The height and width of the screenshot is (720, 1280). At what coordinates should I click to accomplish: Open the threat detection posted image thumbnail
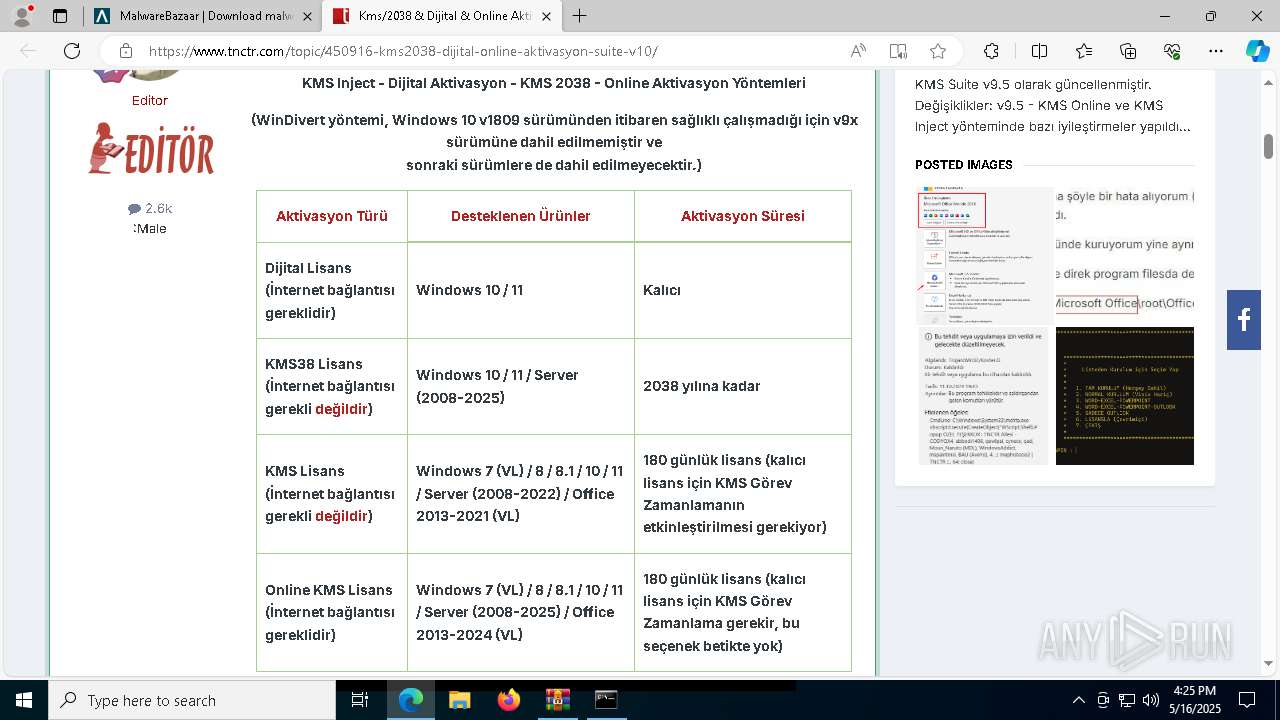coord(985,396)
